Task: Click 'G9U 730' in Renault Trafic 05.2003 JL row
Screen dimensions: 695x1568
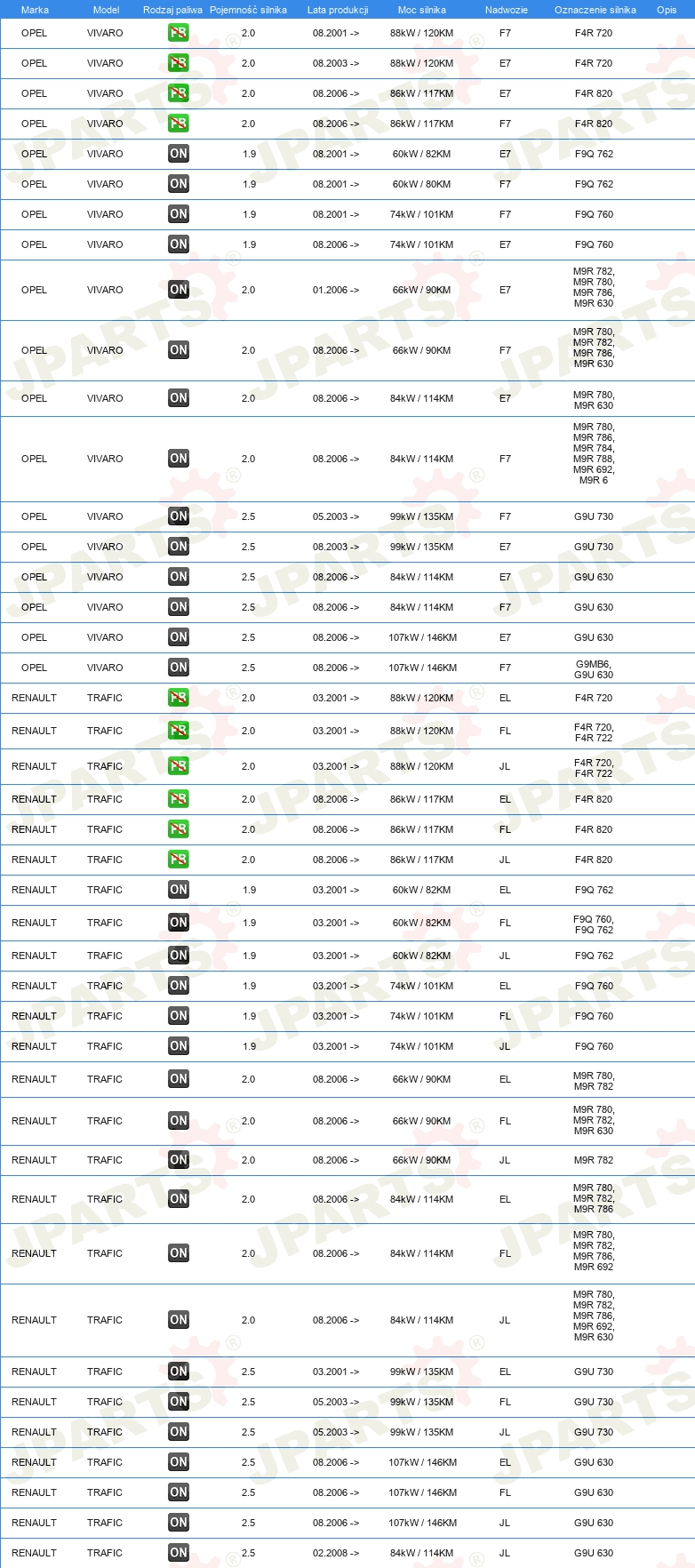Action: pos(594,1432)
